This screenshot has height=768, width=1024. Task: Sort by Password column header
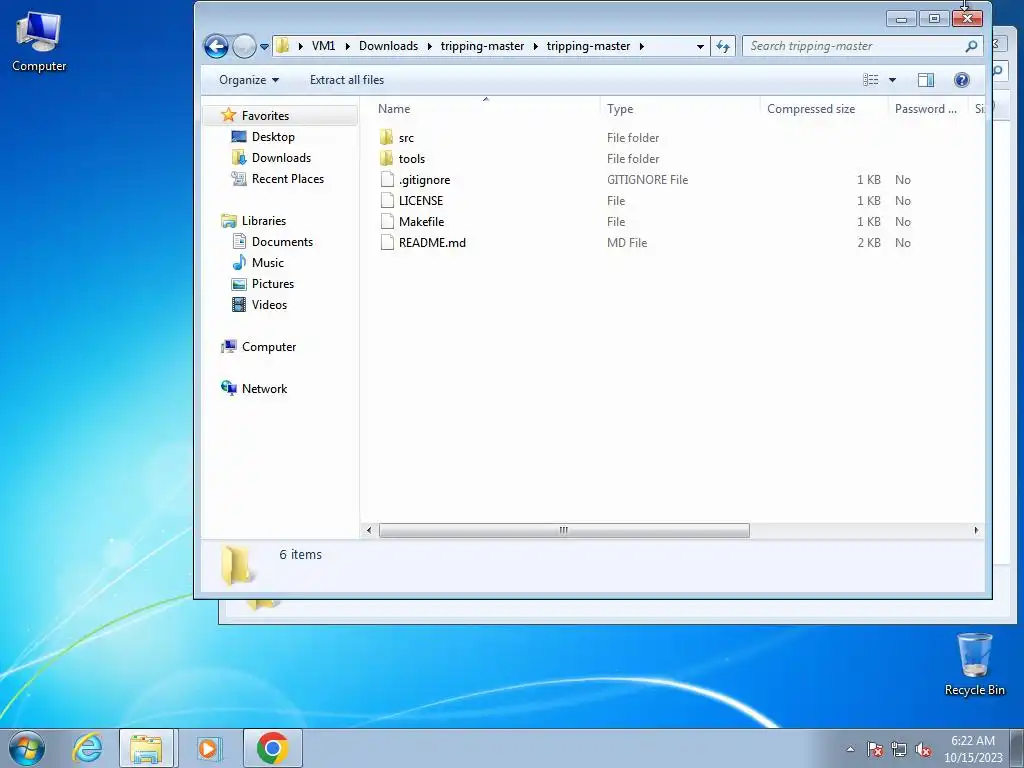click(x=928, y=108)
